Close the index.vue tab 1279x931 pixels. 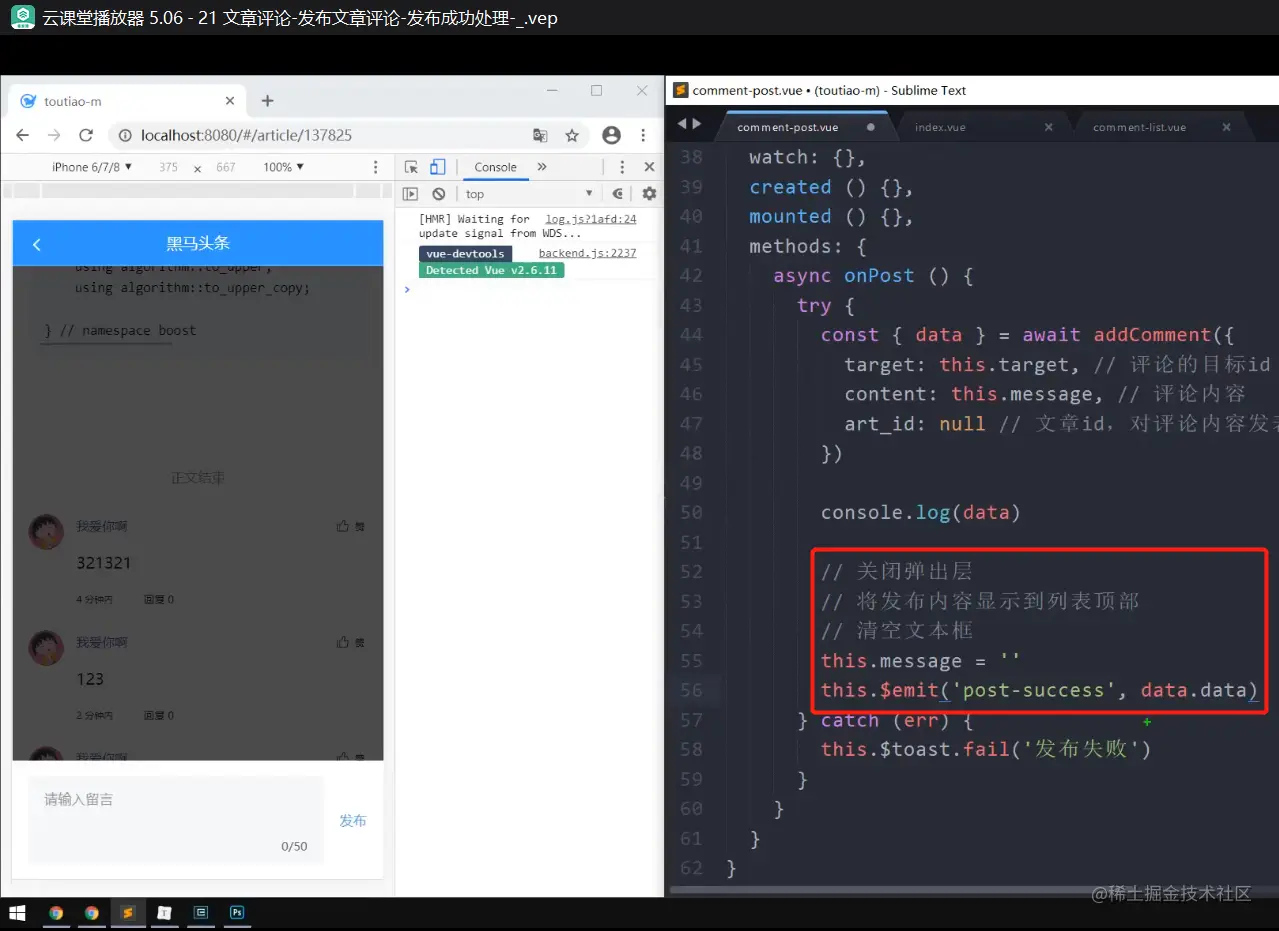[1049, 128]
